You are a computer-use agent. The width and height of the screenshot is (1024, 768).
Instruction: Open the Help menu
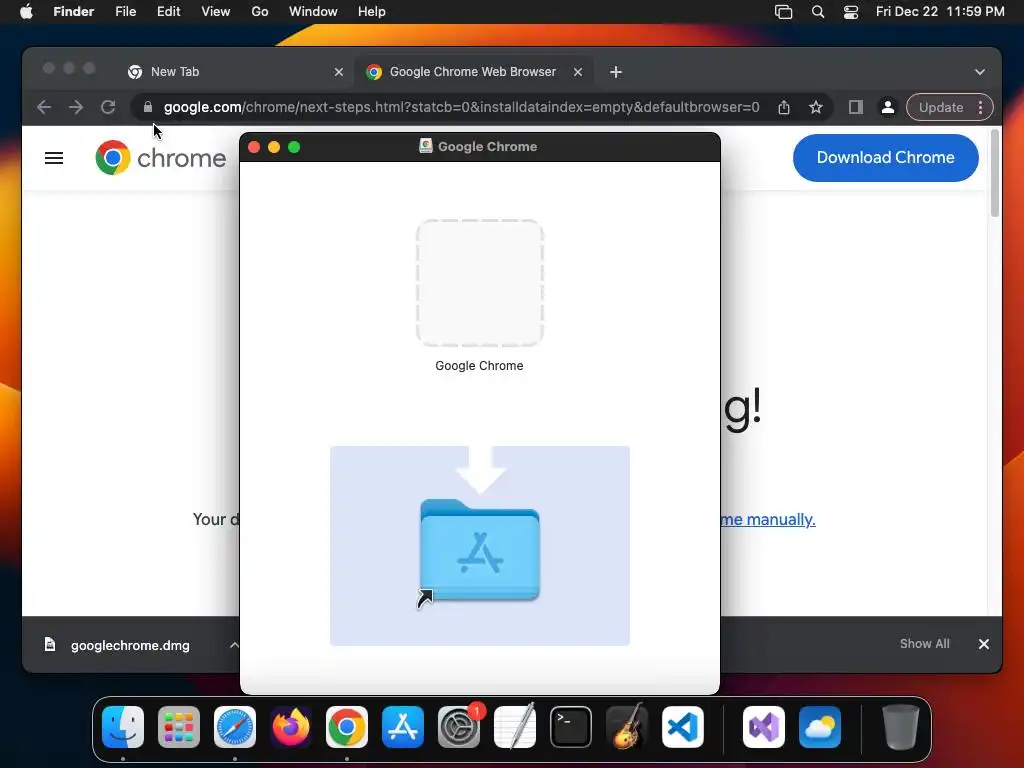tap(372, 12)
